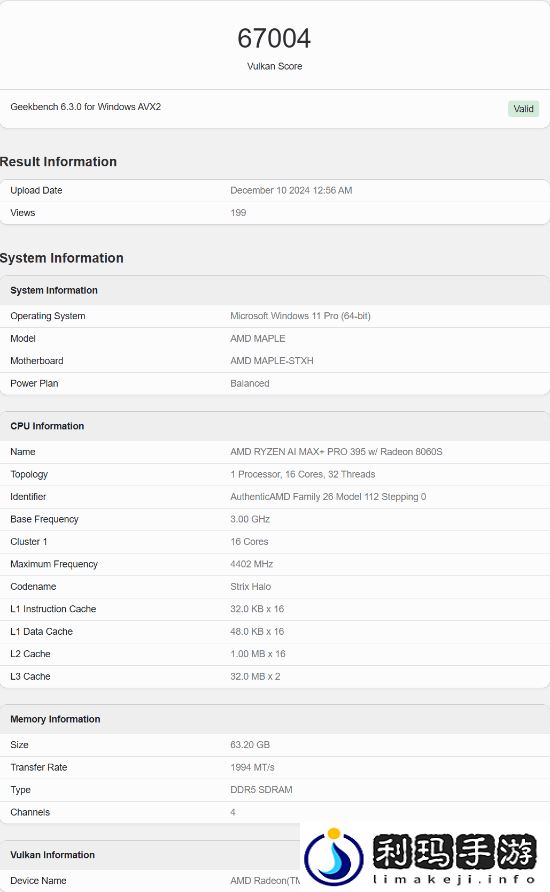Click topology '1 Processor, 16 Cores, 32 Threads'
The width and height of the screenshot is (550, 892).
[303, 474]
